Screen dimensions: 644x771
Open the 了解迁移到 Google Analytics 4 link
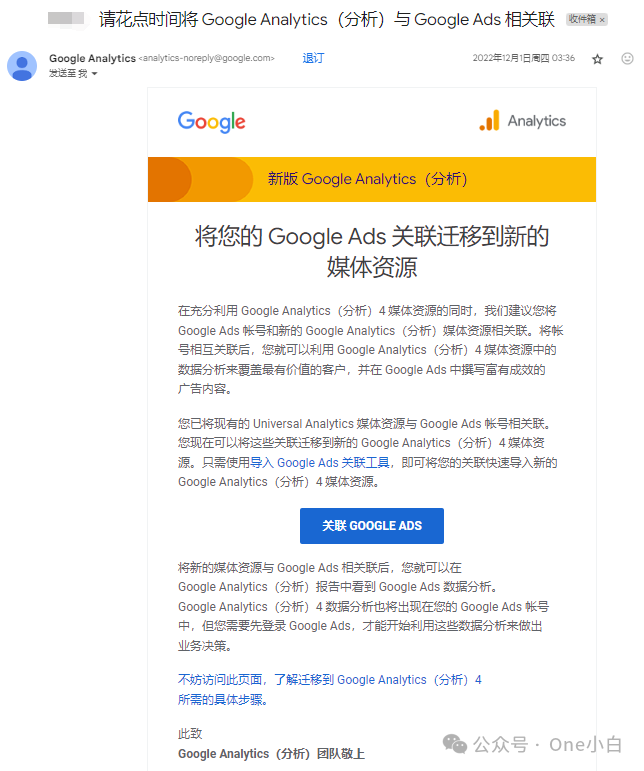point(378,680)
